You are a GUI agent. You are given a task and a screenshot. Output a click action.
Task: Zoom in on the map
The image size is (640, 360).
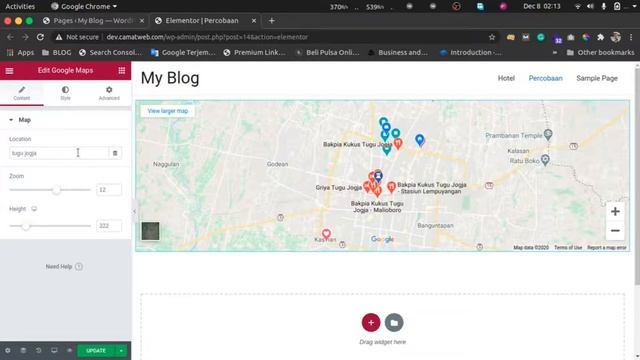[x=615, y=211]
